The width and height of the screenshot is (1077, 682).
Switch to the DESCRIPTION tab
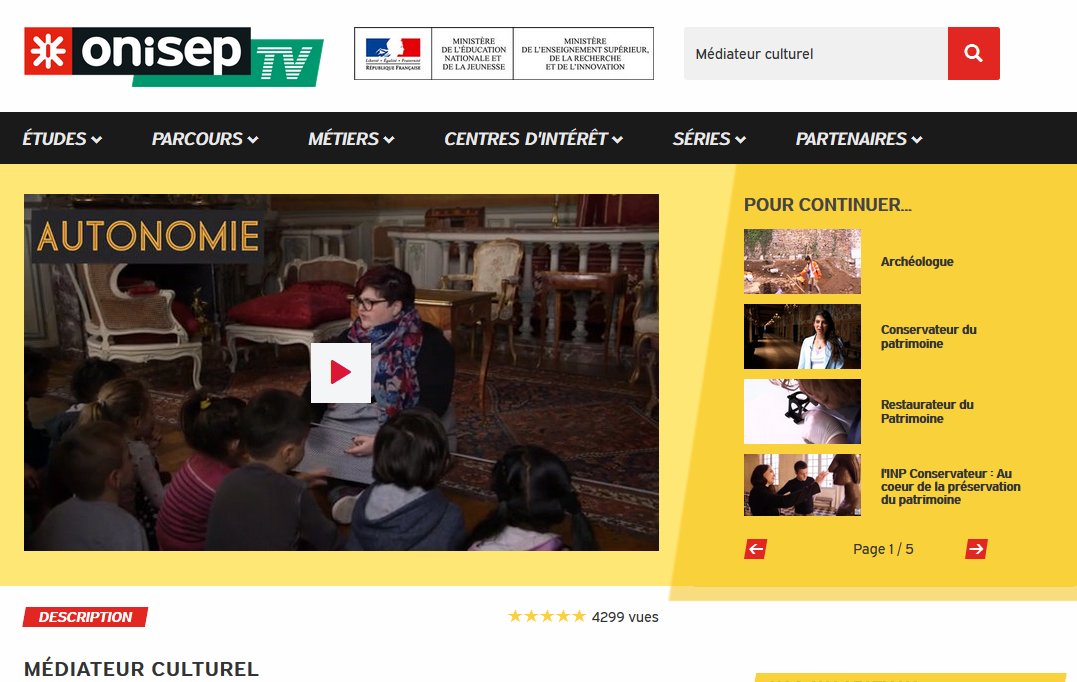pyautogui.click(x=84, y=617)
